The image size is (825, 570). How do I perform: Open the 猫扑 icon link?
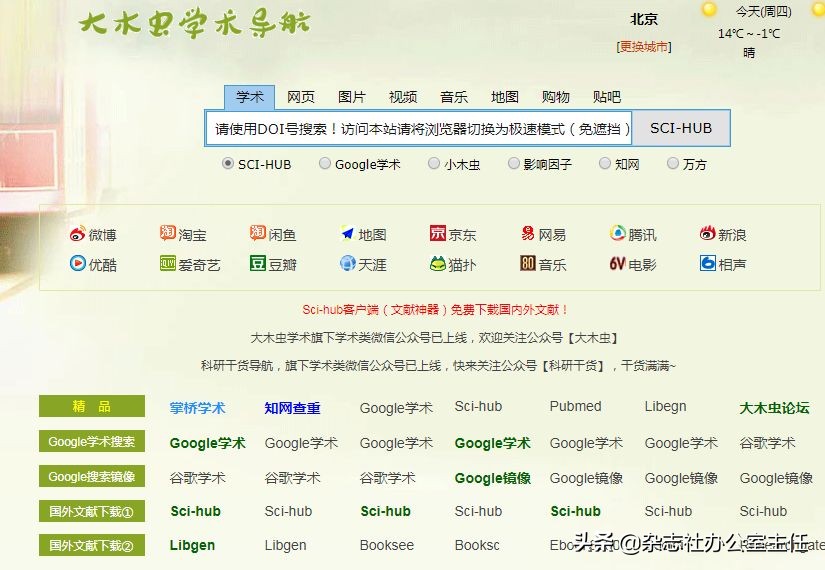click(x=438, y=263)
